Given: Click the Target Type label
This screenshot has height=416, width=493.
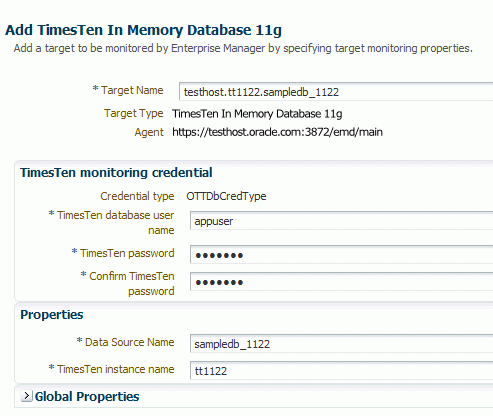Looking at the screenshot, I should tap(133, 113).
